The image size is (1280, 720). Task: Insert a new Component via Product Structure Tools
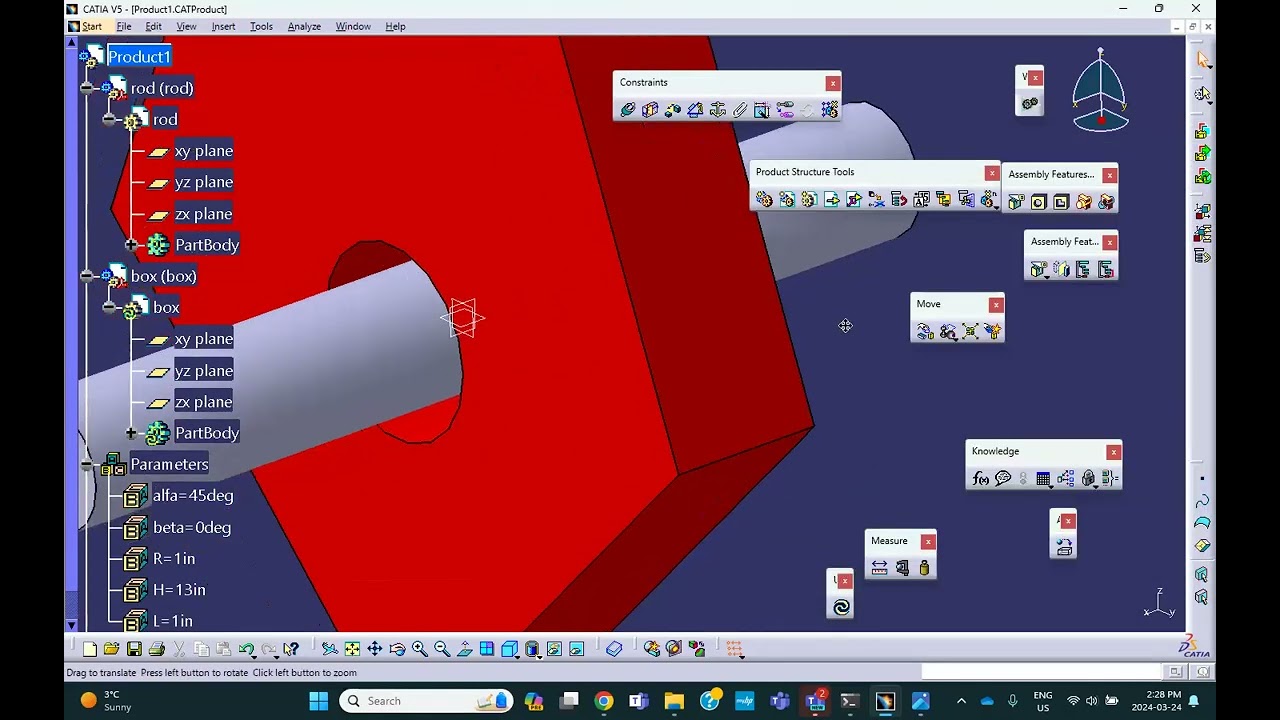pyautogui.click(x=765, y=200)
